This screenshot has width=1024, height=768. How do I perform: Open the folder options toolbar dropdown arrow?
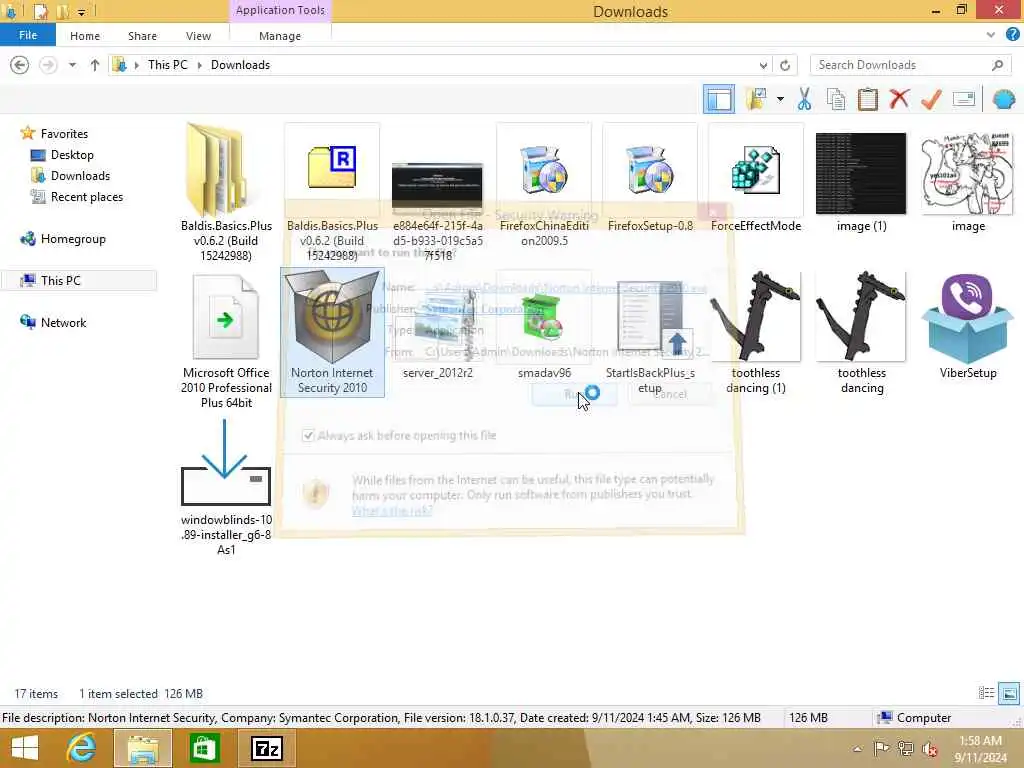pos(780,99)
